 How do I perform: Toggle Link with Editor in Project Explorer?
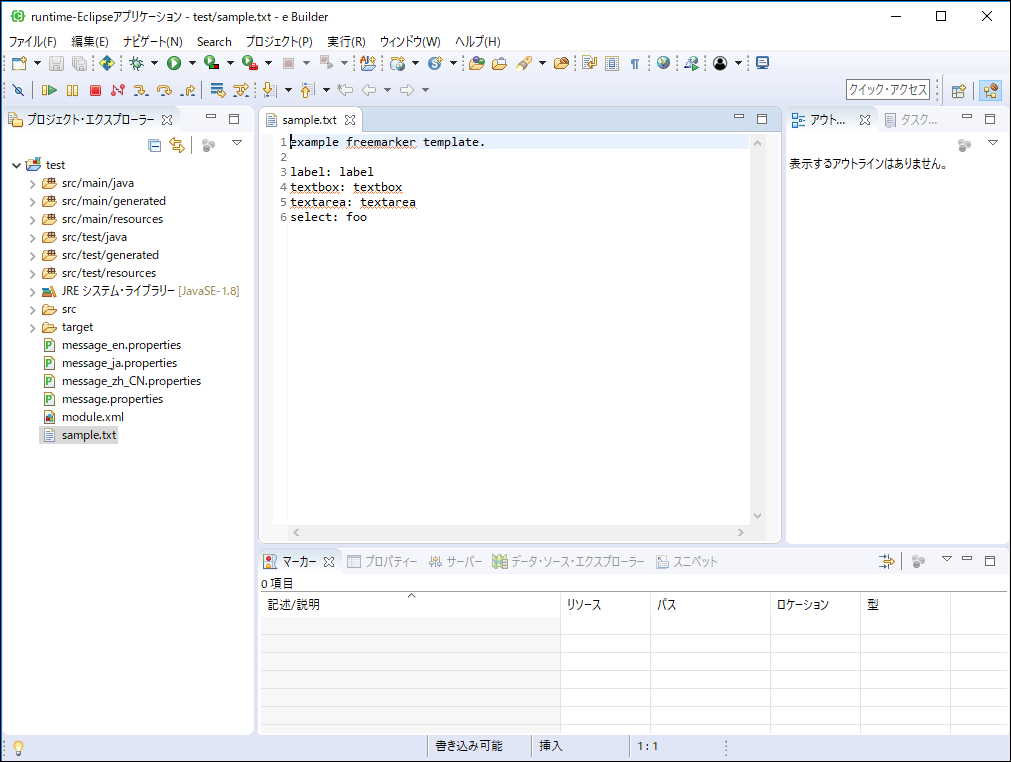click(x=177, y=145)
